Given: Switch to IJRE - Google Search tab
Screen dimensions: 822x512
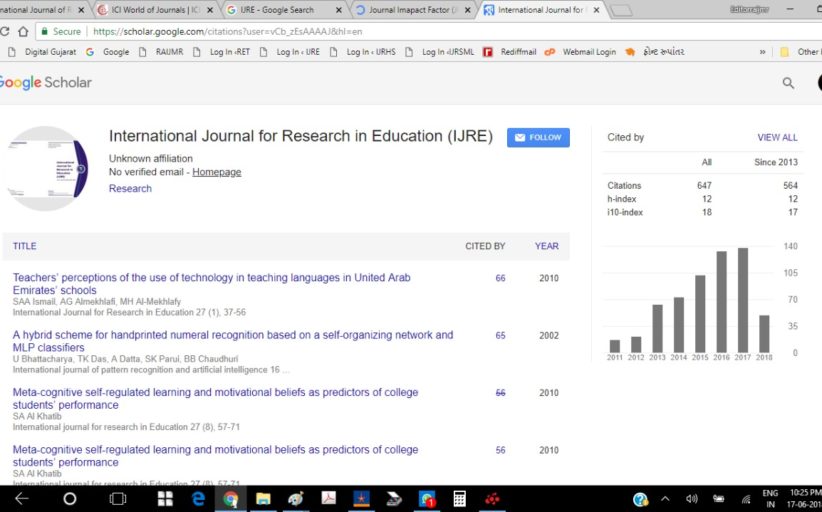Looking at the screenshot, I should [x=283, y=9].
